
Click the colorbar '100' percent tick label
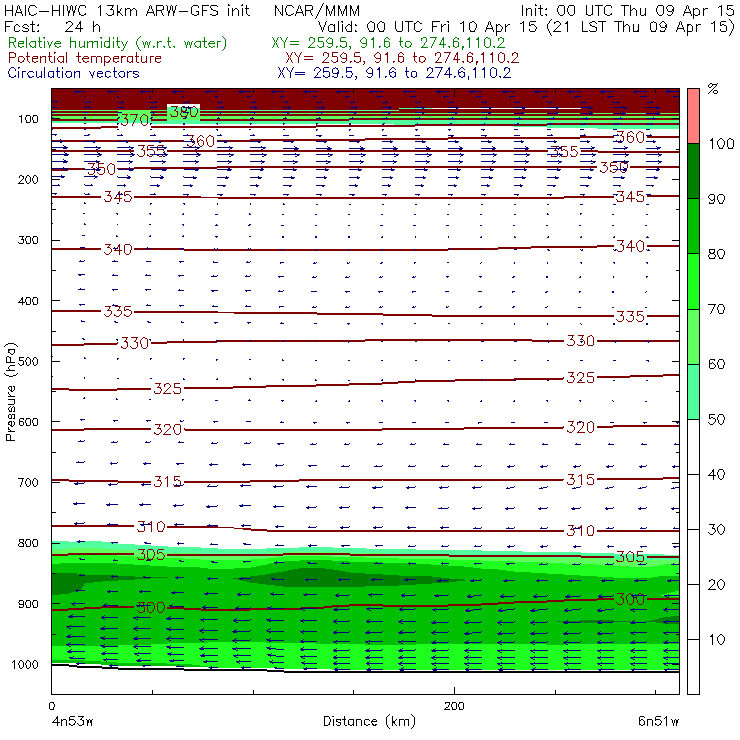pos(722,143)
